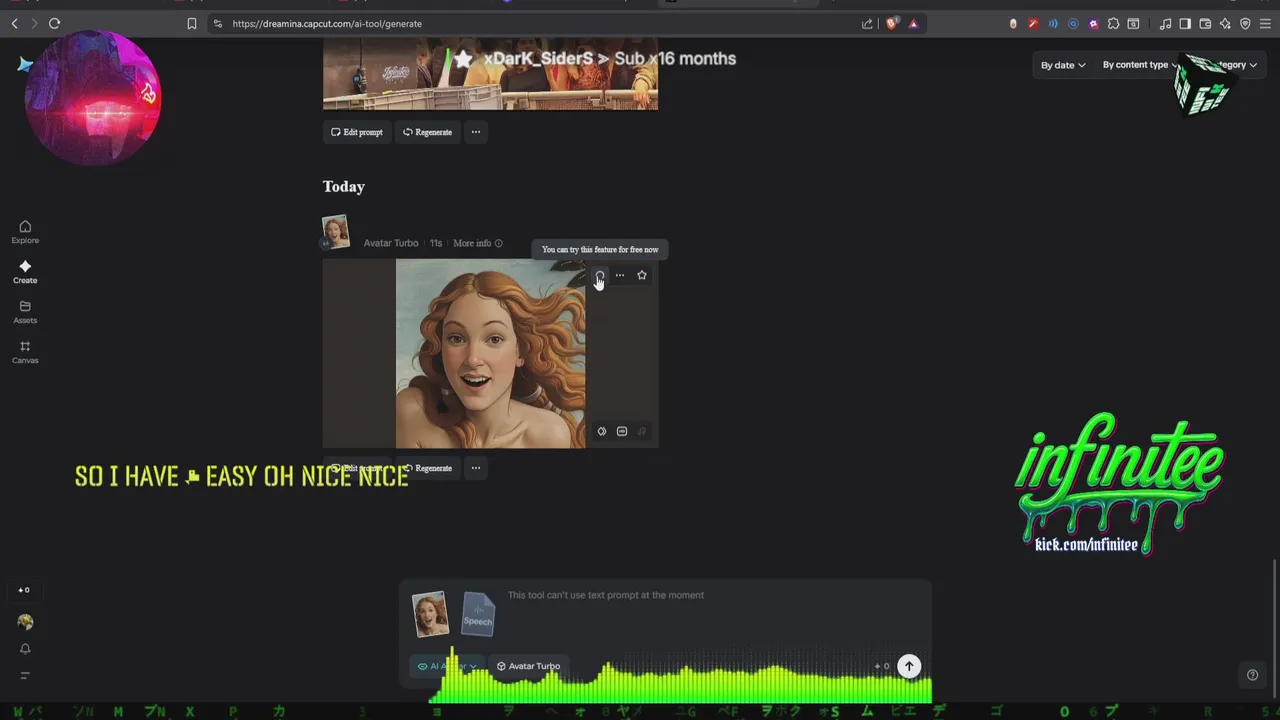Open the music note playlist icon
1280x720 pixels.
[x=1165, y=23]
